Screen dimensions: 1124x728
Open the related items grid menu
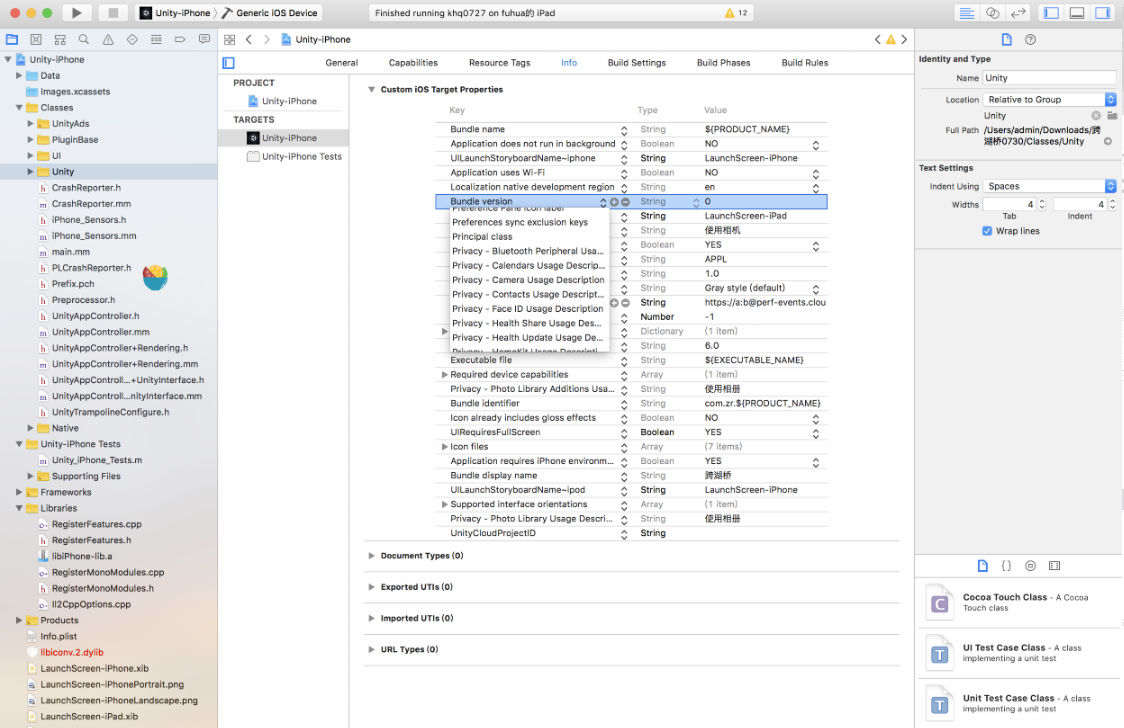point(229,39)
